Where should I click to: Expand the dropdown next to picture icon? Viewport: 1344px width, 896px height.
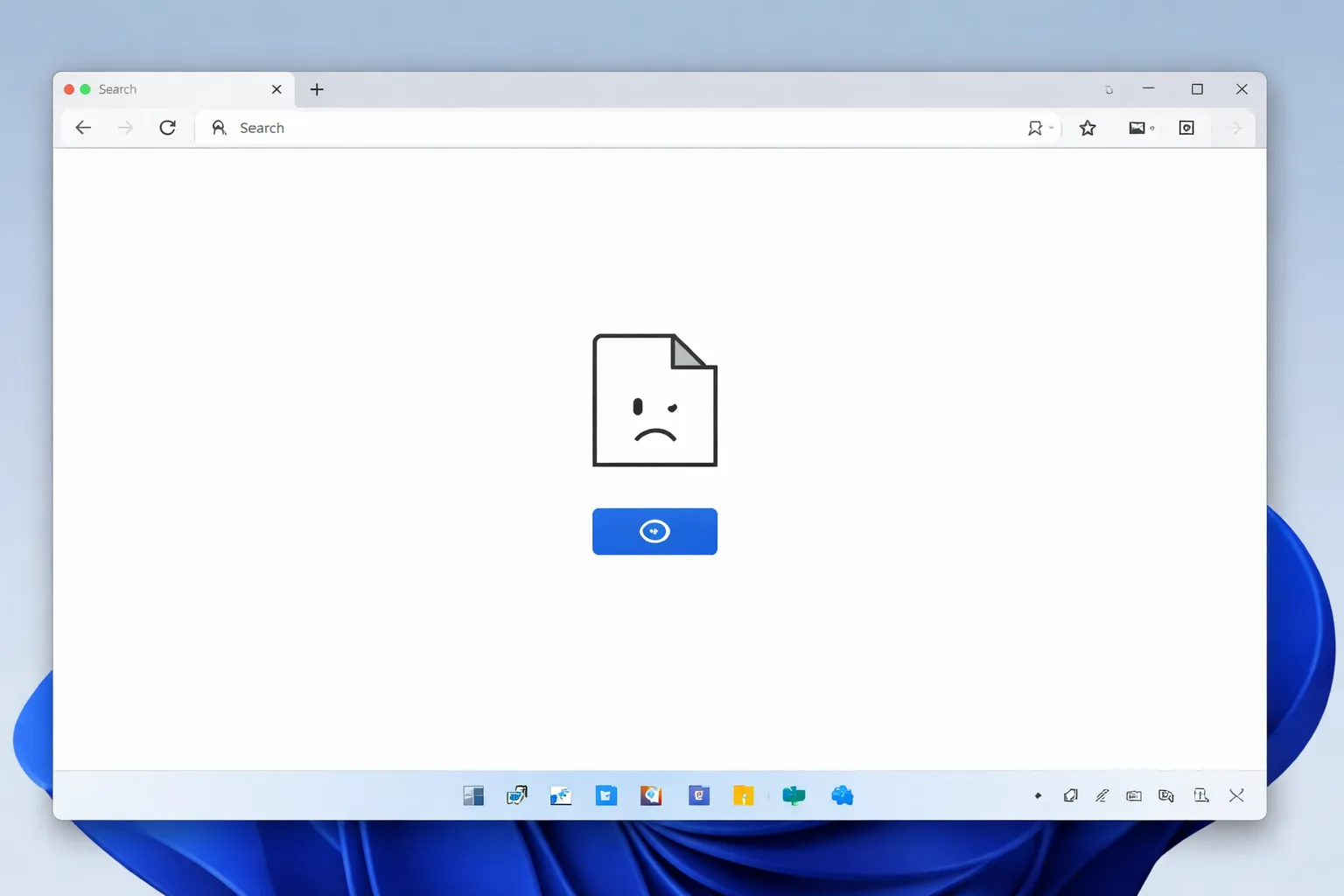pos(1152,129)
